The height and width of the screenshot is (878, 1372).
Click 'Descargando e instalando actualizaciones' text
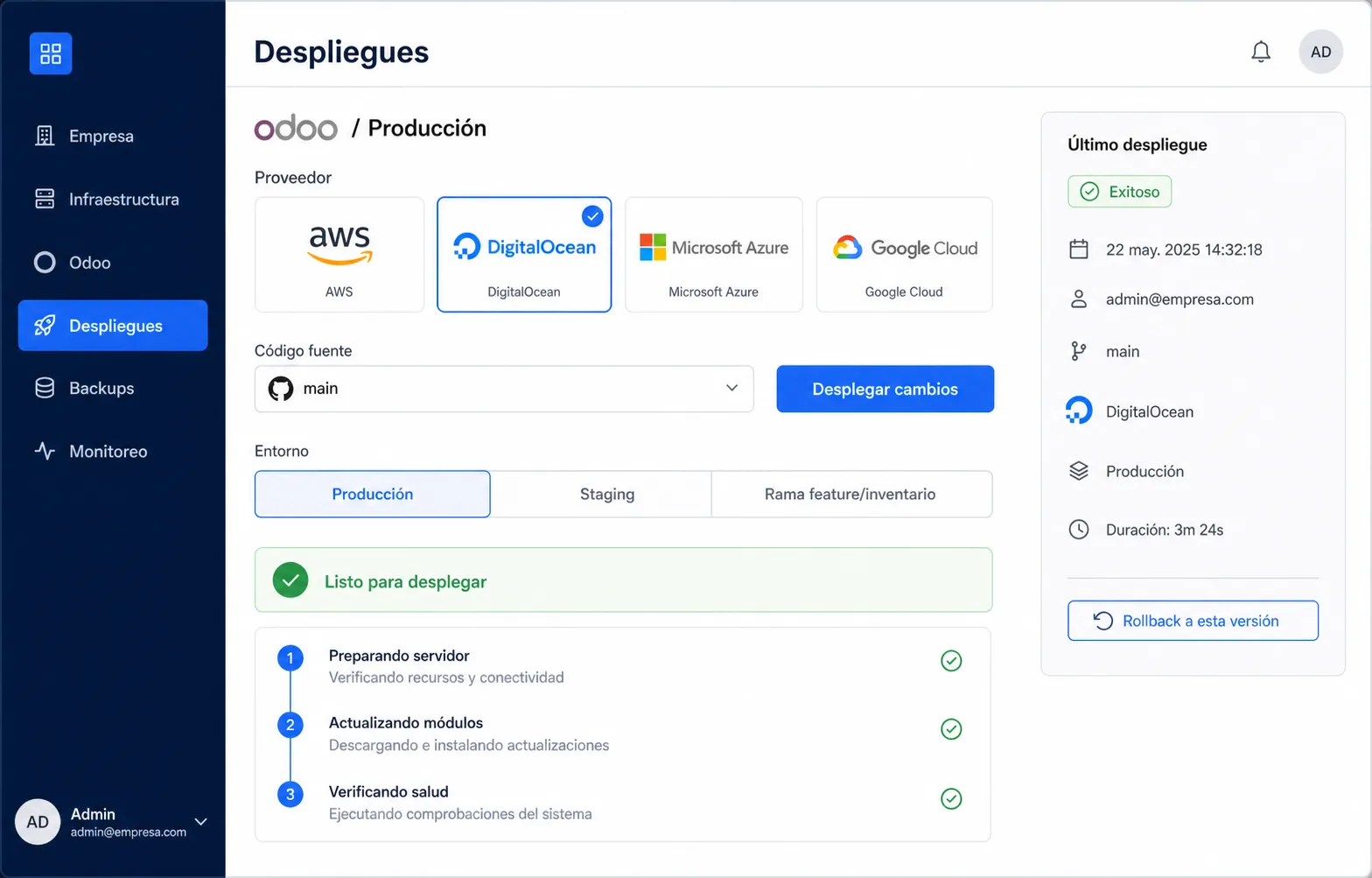[x=469, y=745]
